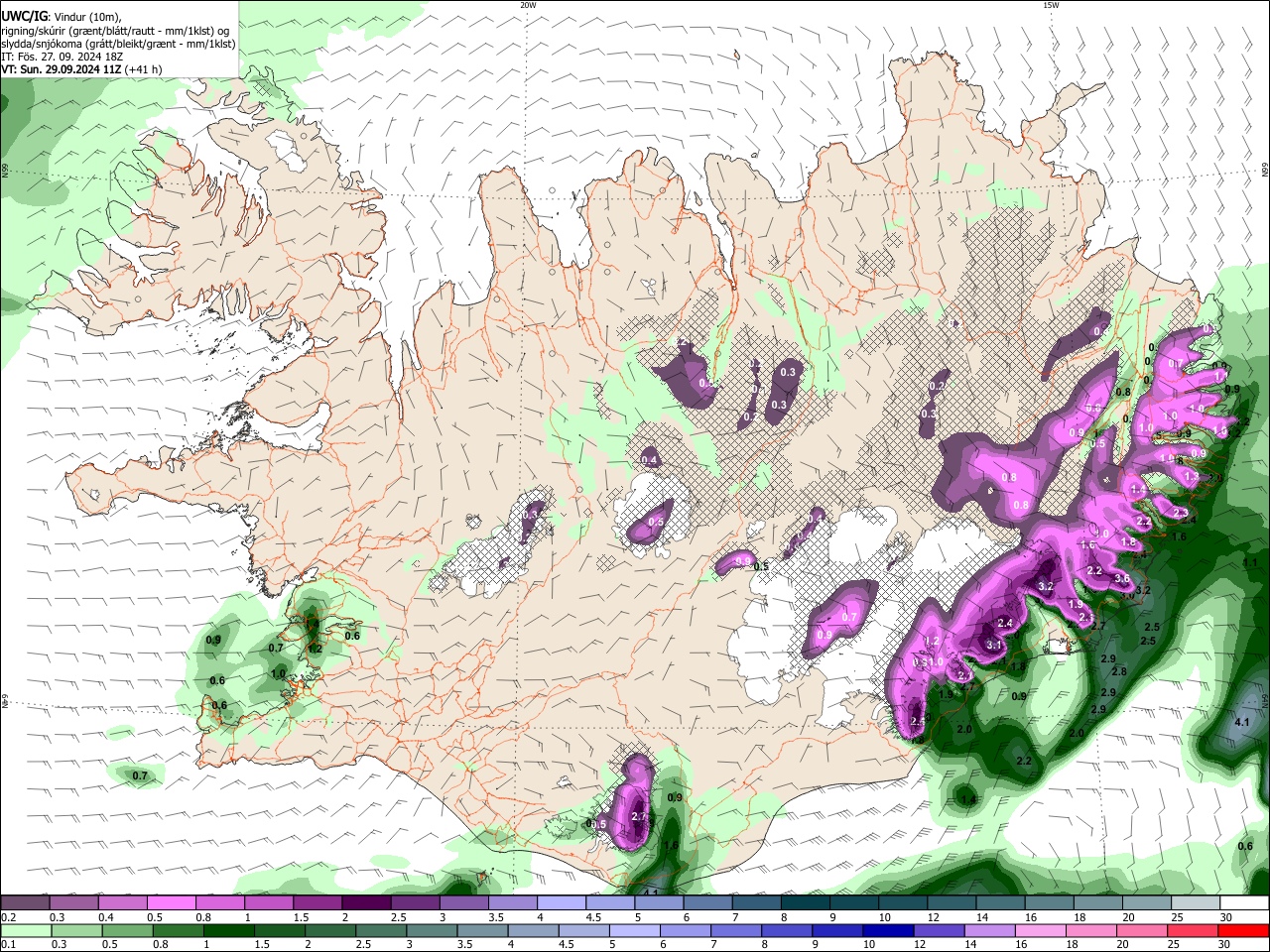
Task: Pick the 0.2 dark gray snow scale swatch
Action: pos(25,903)
